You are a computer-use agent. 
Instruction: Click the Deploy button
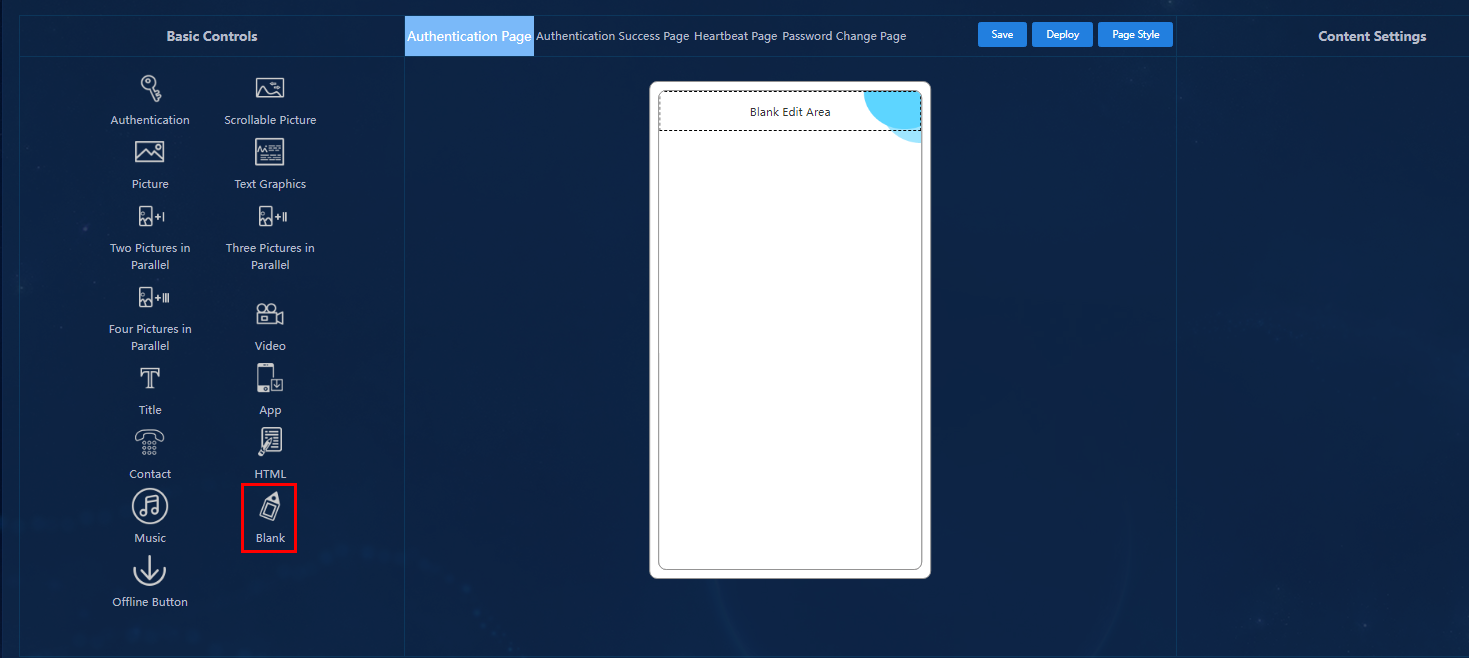[1062, 35]
